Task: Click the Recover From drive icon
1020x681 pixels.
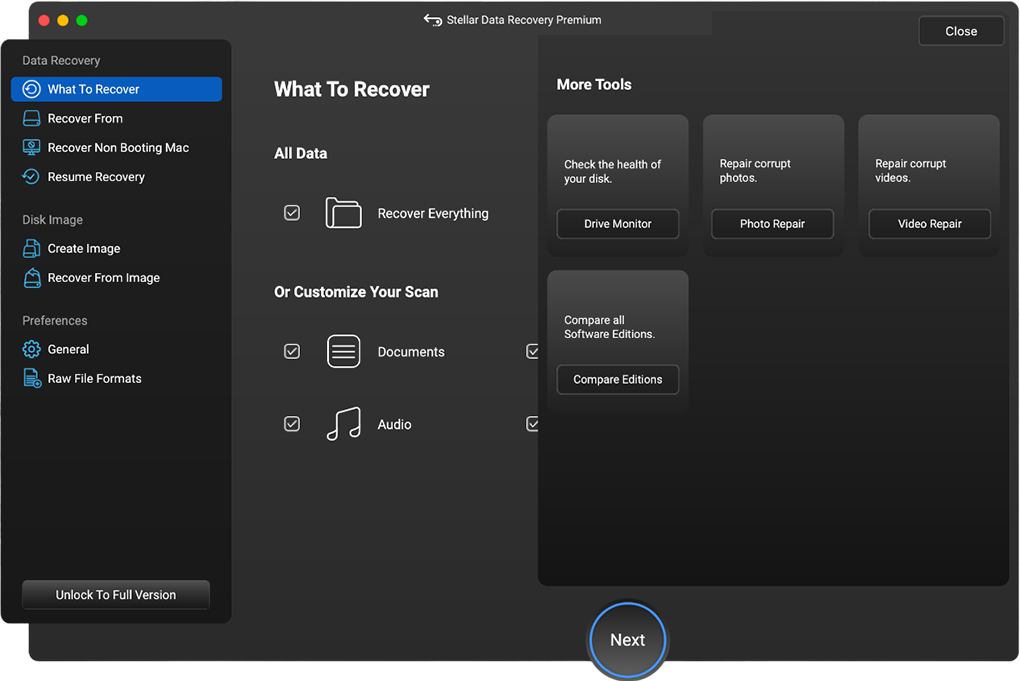Action: (31, 118)
